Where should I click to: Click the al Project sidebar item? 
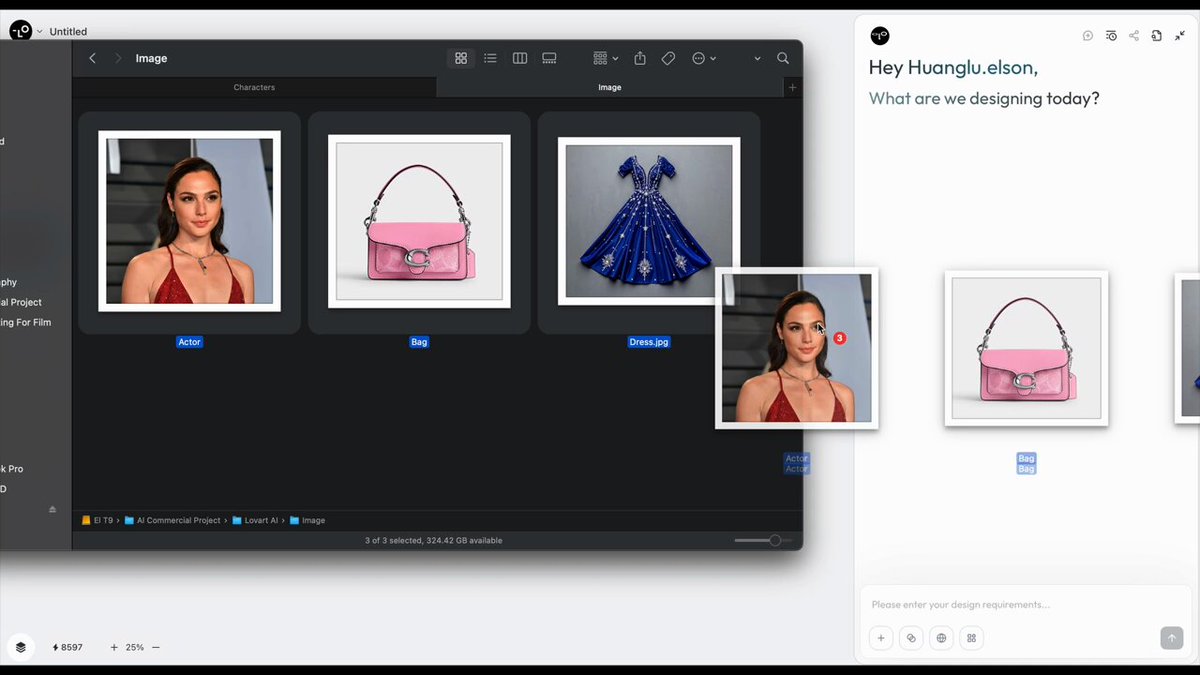[21, 302]
